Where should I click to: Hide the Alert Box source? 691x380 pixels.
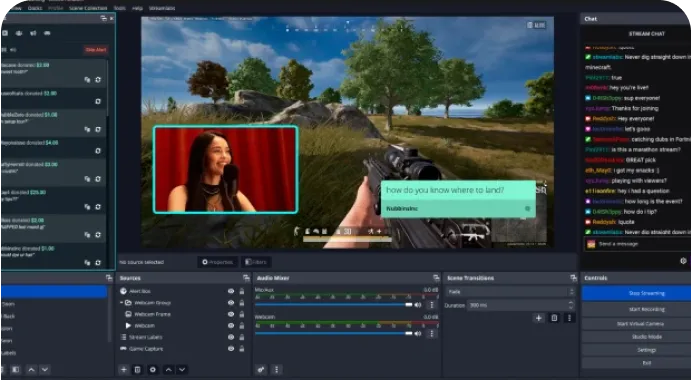point(230,291)
